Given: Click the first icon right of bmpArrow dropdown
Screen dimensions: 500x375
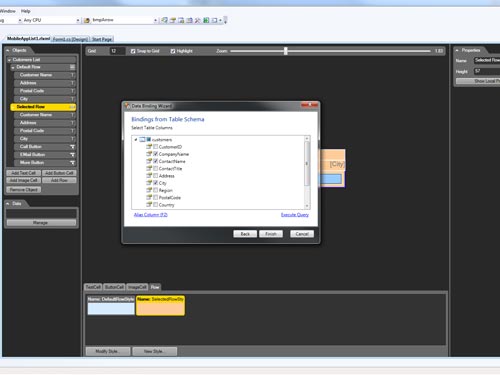Looking at the screenshot, I should pyautogui.click(x=164, y=20).
